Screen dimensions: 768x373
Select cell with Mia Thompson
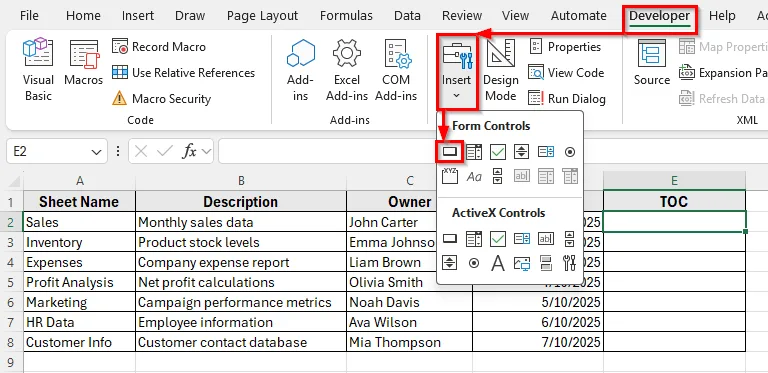pyautogui.click(x=409, y=342)
